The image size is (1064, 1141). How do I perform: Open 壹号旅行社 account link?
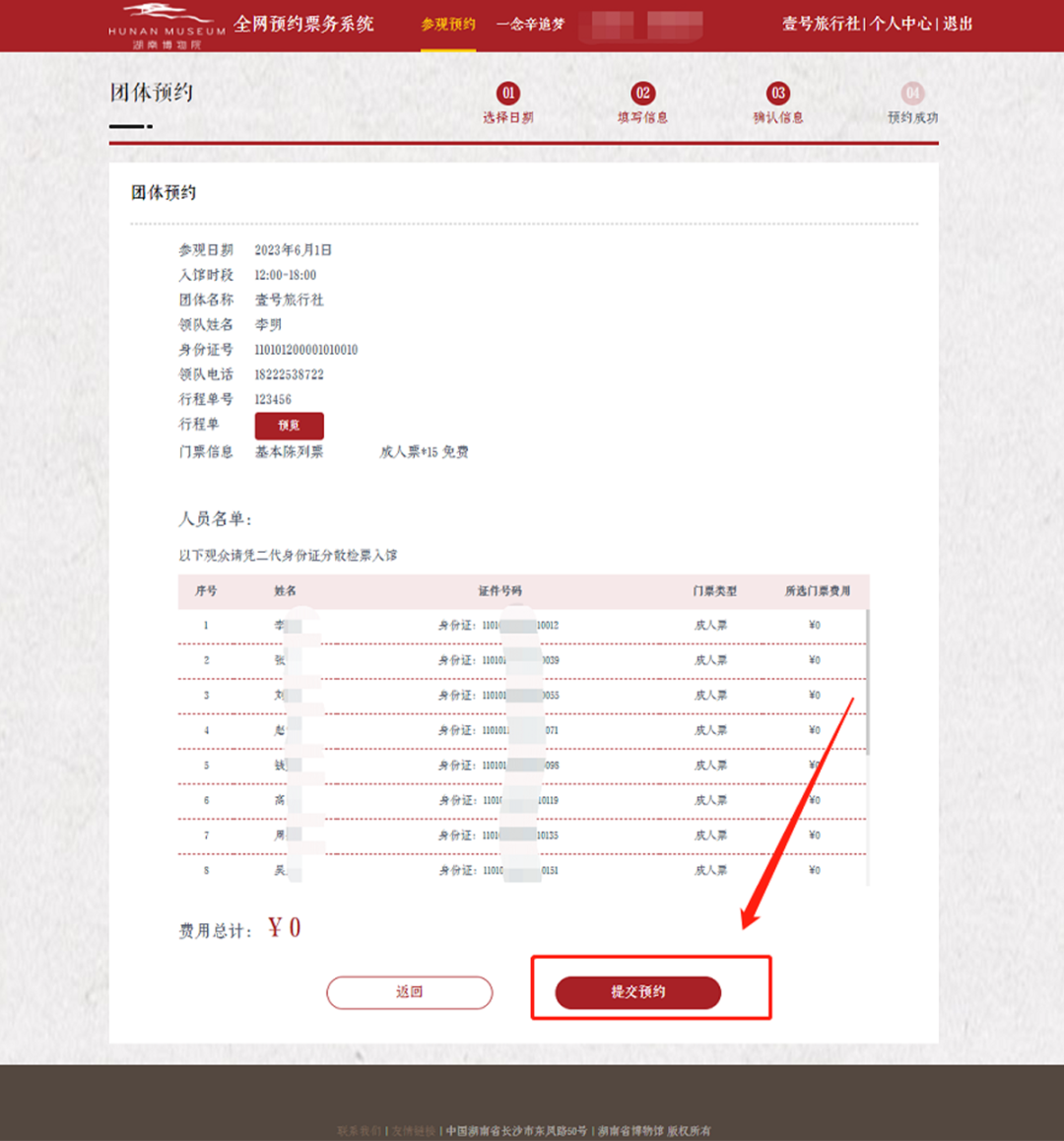(x=821, y=24)
